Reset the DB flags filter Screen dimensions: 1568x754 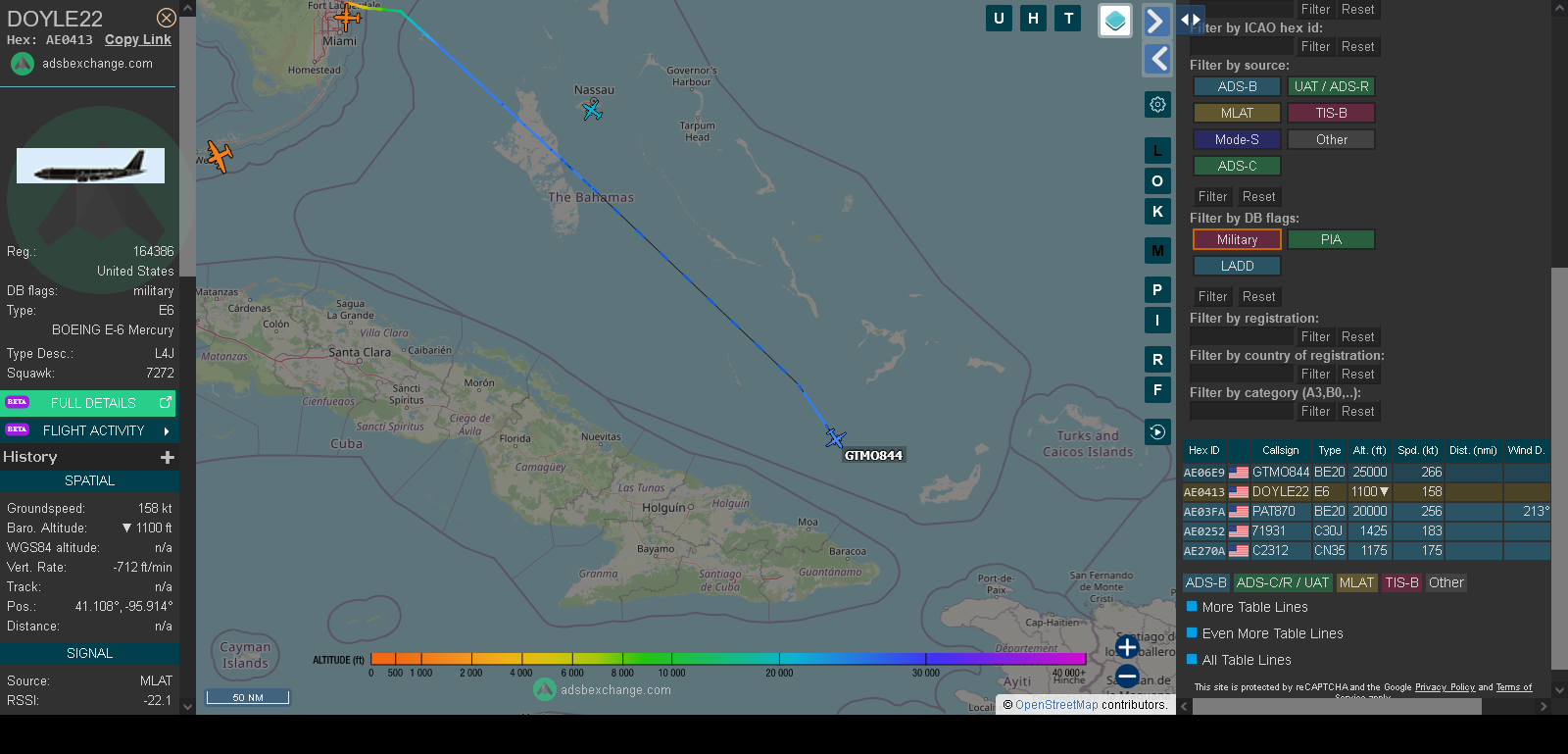click(x=1258, y=296)
